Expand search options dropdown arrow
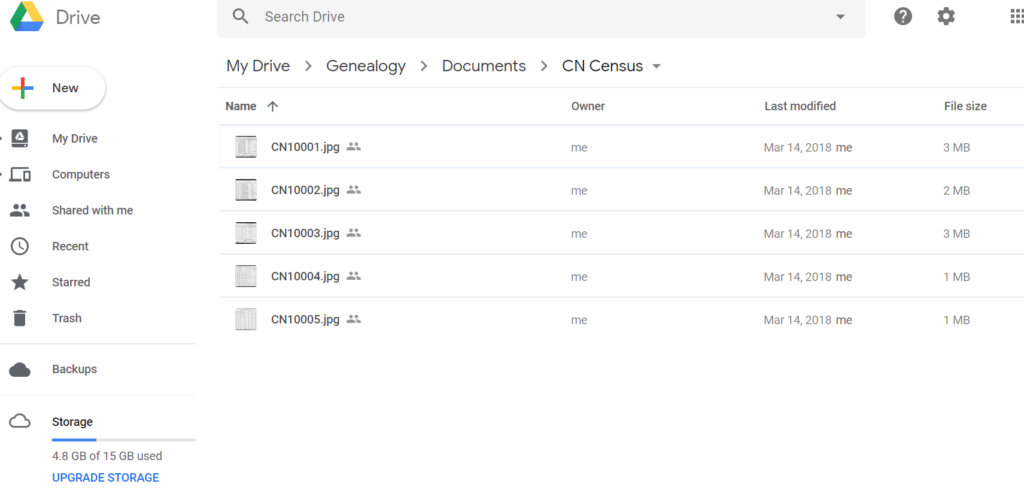Screen dimensions: 1024x502 click(840, 17)
